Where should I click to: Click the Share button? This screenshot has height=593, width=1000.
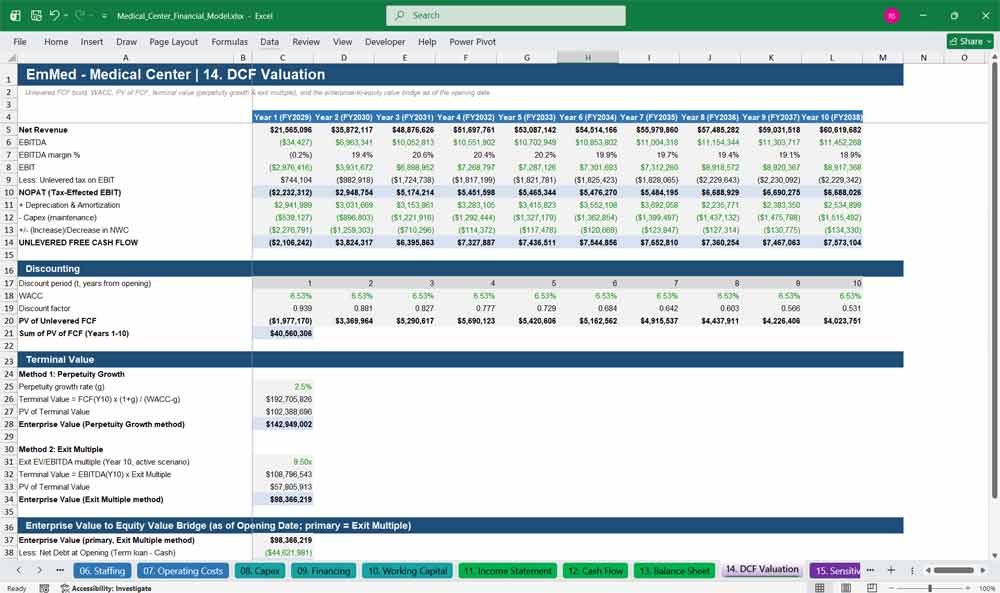(970, 41)
